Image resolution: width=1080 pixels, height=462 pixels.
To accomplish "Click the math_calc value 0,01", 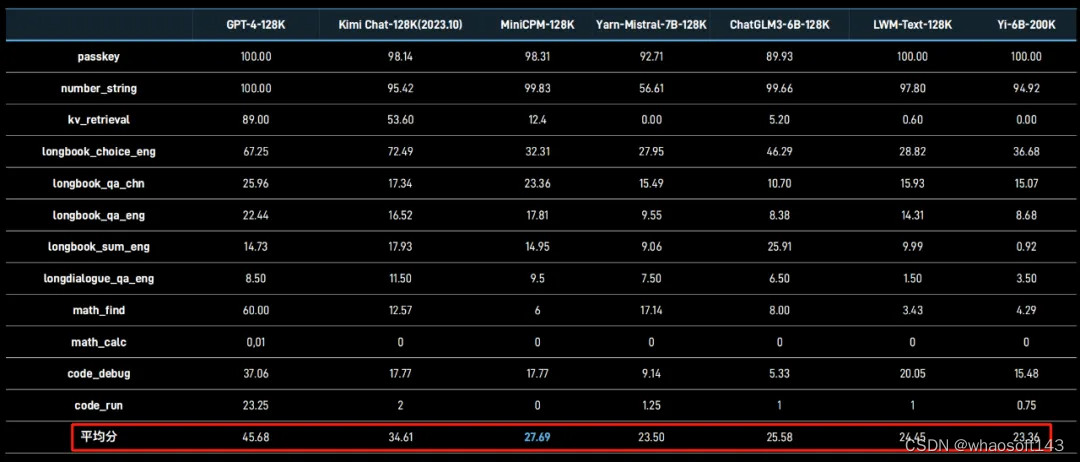I will tap(256, 342).
